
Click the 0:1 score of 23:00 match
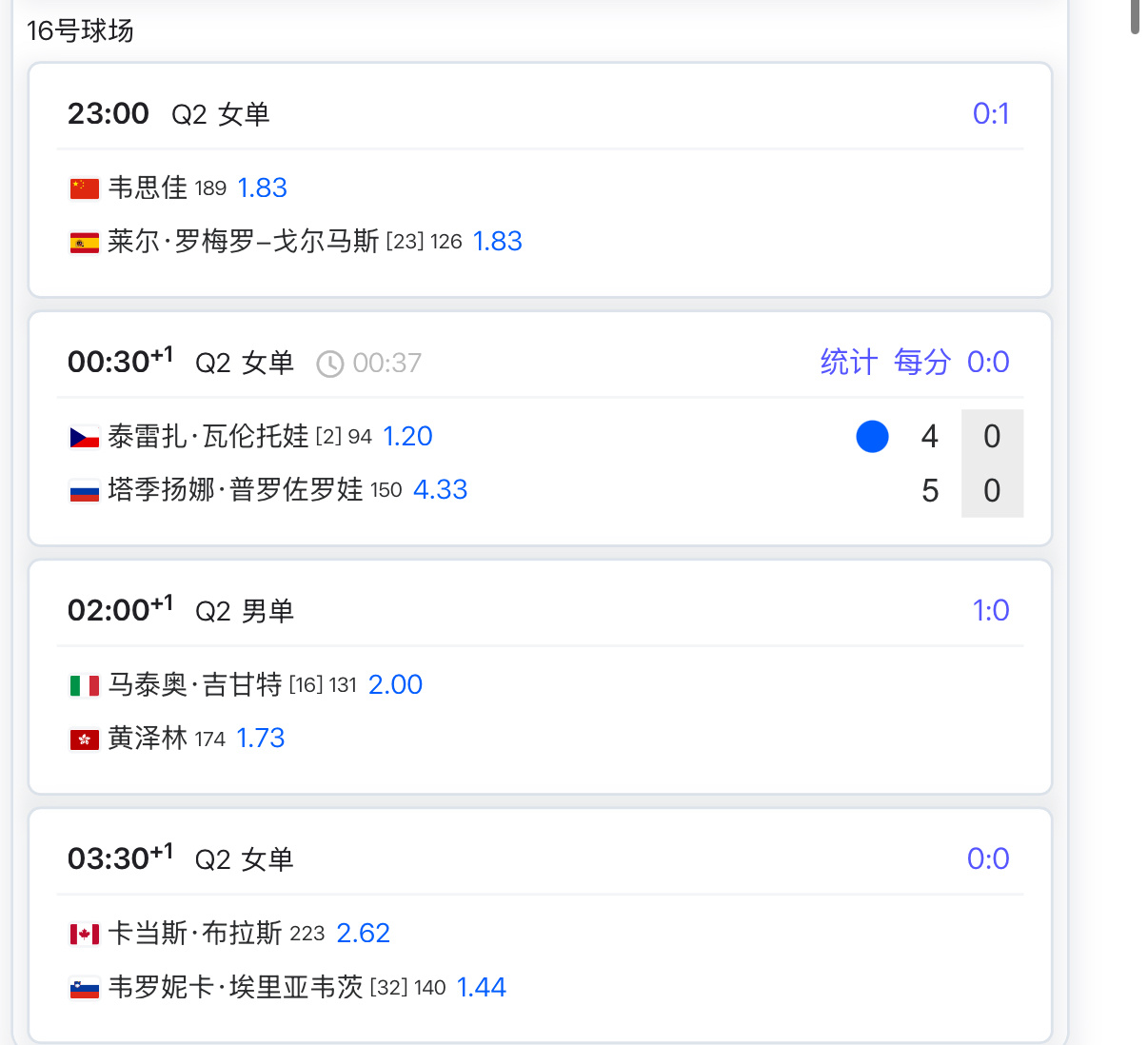(991, 113)
